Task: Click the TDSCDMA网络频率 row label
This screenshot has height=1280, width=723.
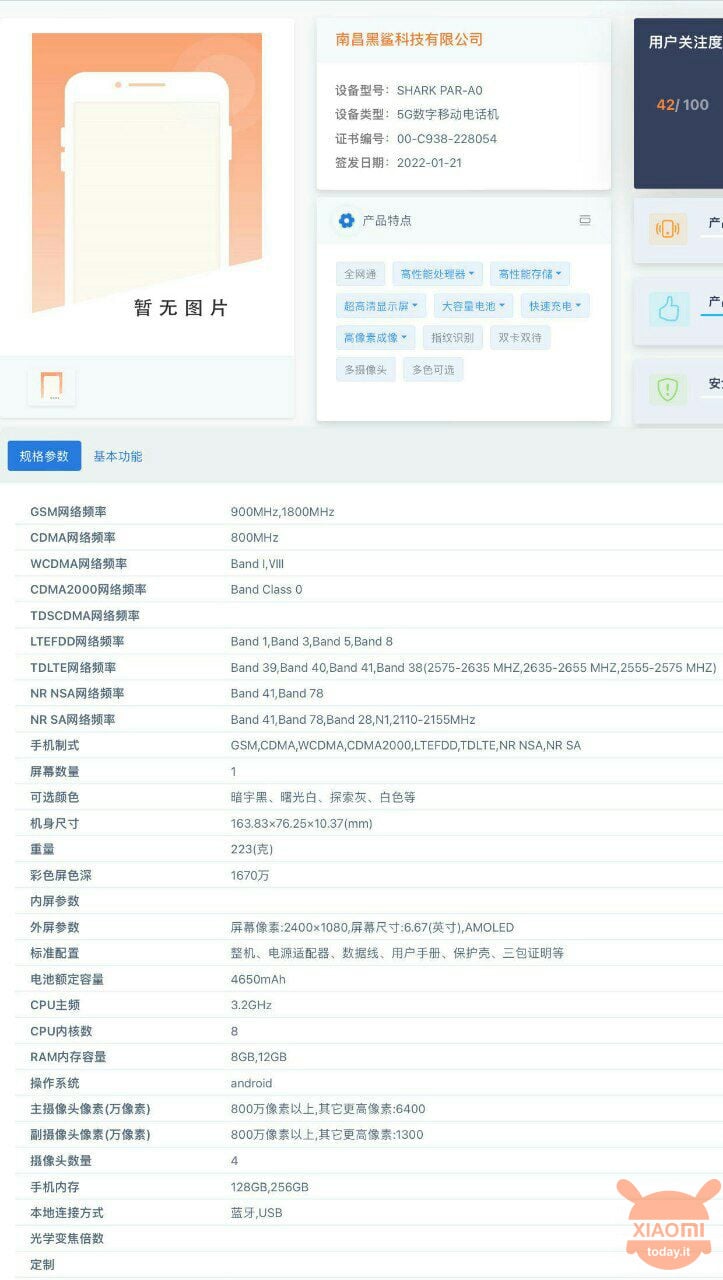Action: (x=85, y=616)
